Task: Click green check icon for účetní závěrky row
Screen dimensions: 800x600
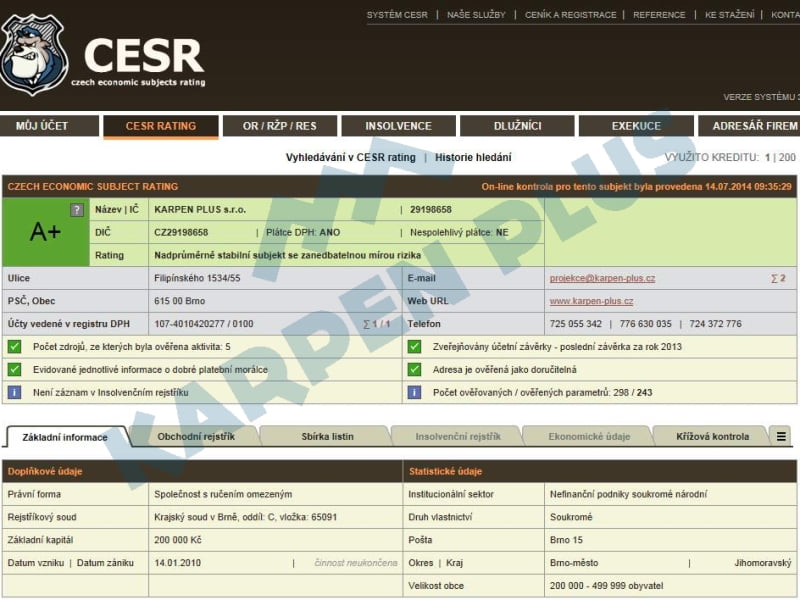Action: tap(414, 347)
